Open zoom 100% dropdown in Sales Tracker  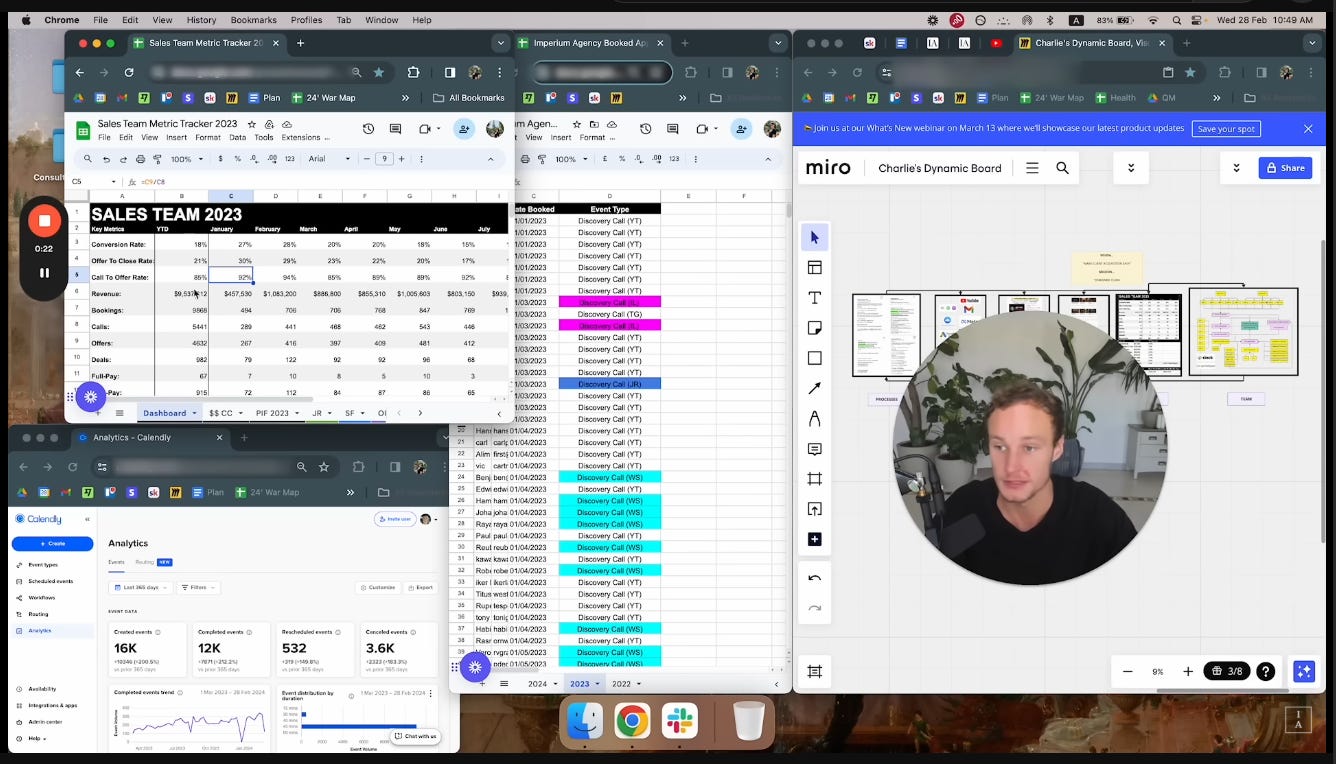pos(186,159)
